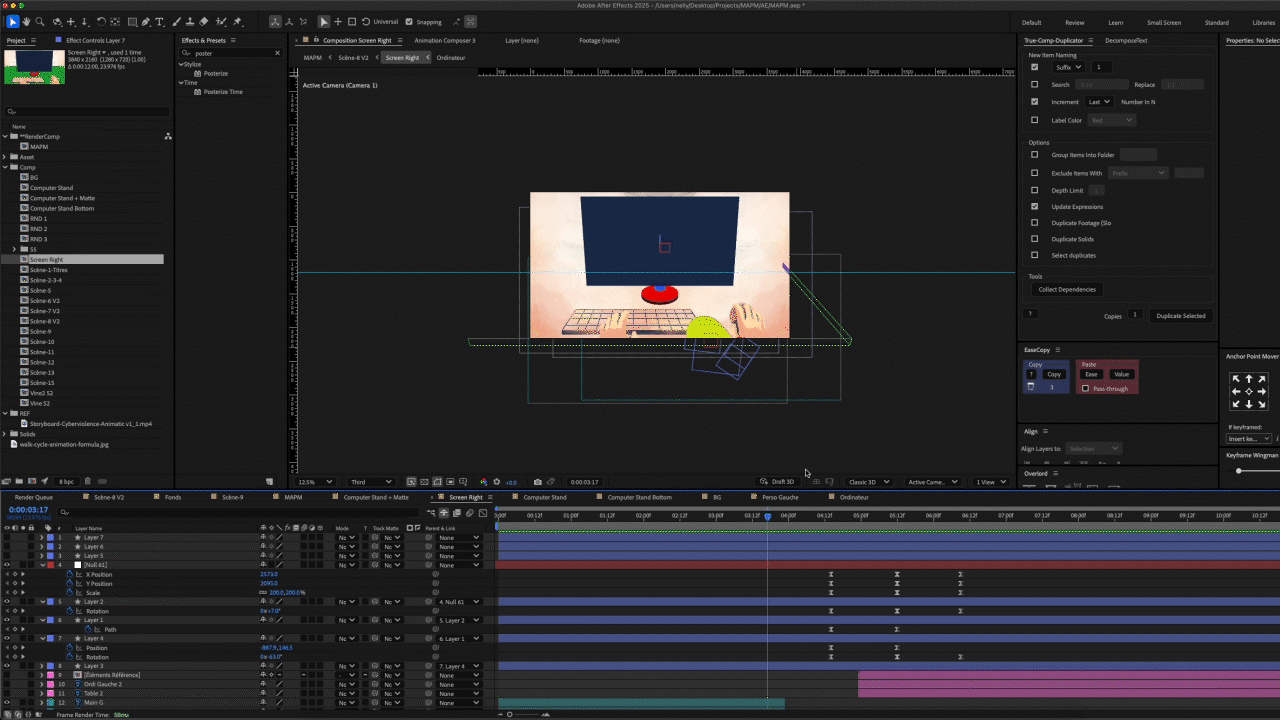
Task: Open the Classic 3D renderer dropdown
Action: click(x=869, y=482)
